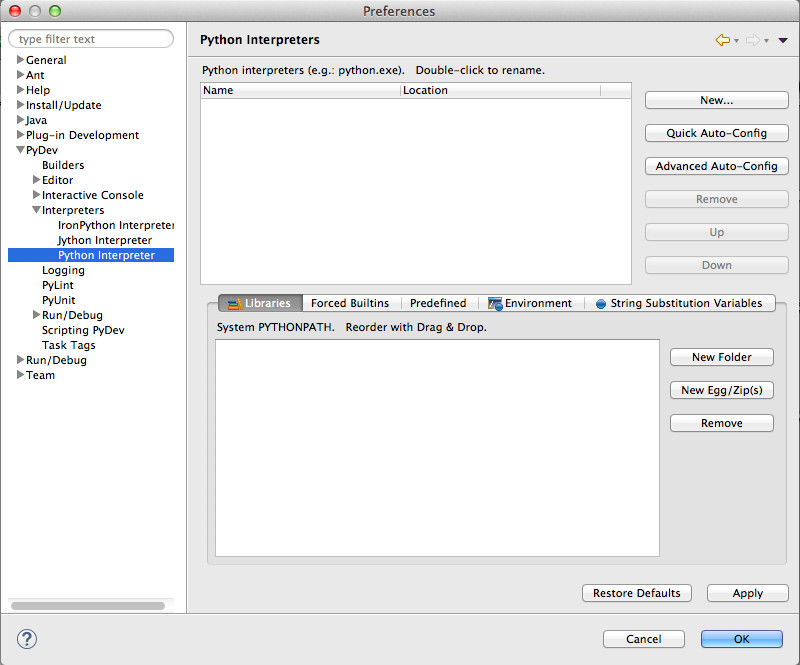Expand the Java preferences node
Screen dimensions: 800x665
click(20, 120)
